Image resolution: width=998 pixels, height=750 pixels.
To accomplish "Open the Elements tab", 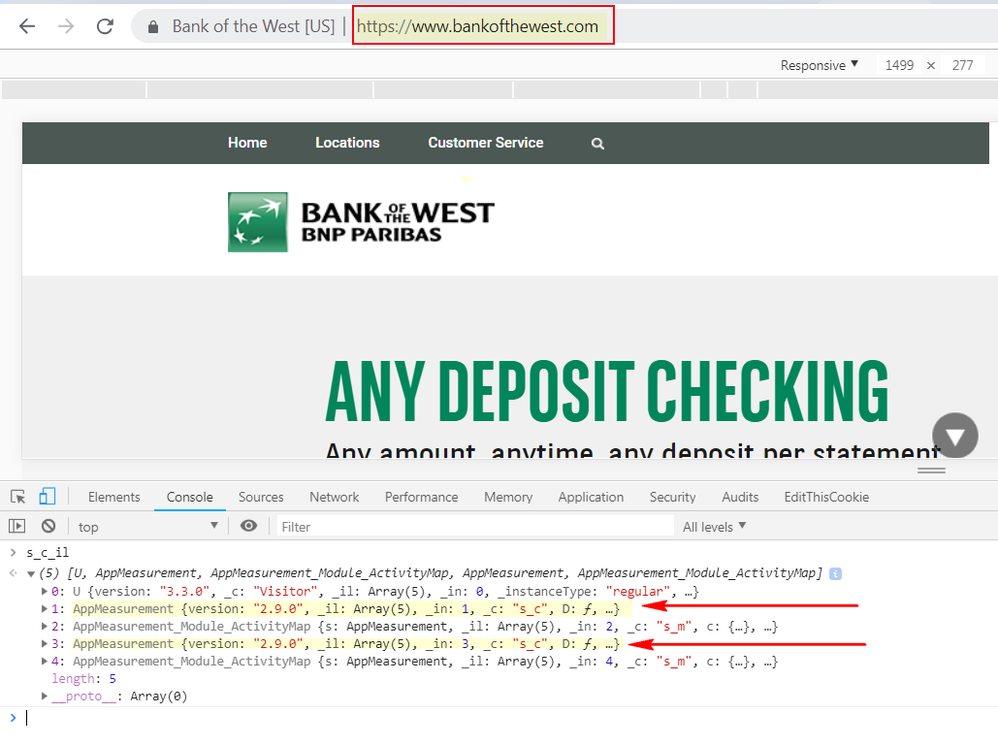I will pos(114,497).
